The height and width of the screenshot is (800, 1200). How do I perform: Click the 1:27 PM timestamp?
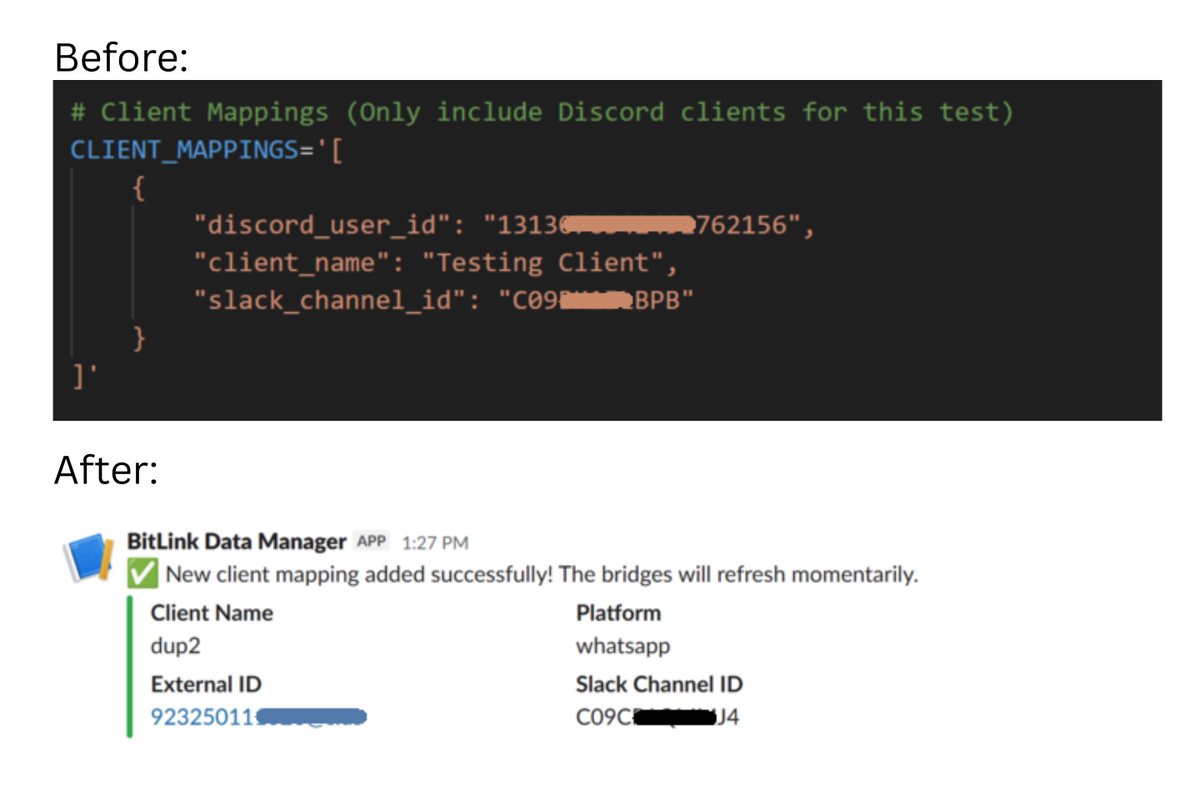tap(436, 542)
